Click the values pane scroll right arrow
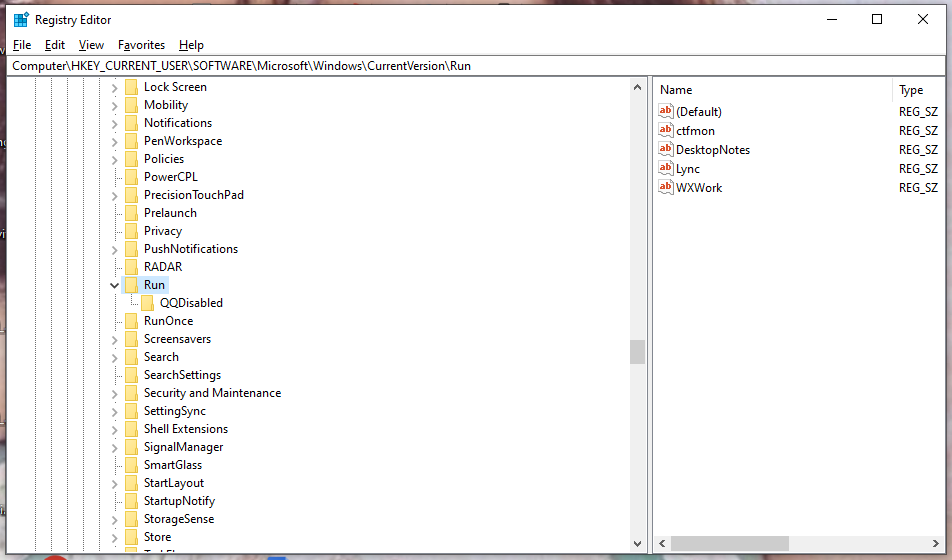Image resolution: width=952 pixels, height=560 pixels. pos(936,543)
